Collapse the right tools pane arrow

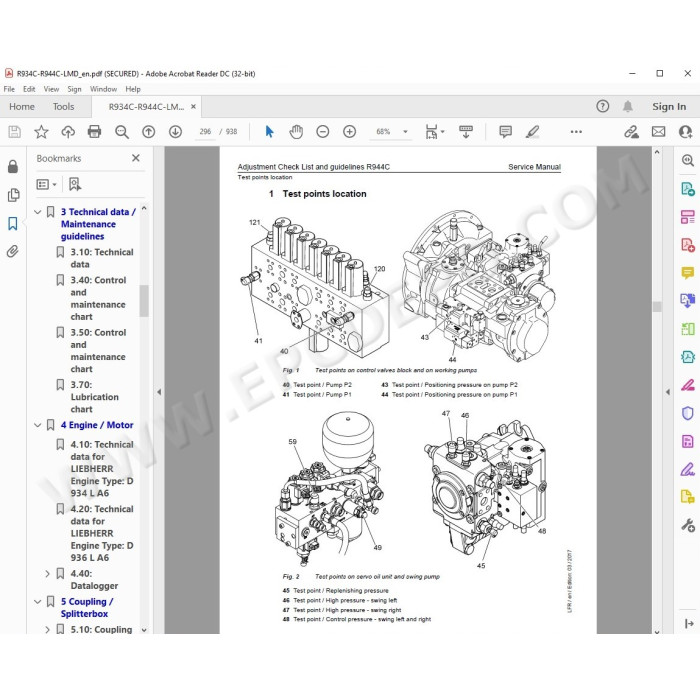668,392
